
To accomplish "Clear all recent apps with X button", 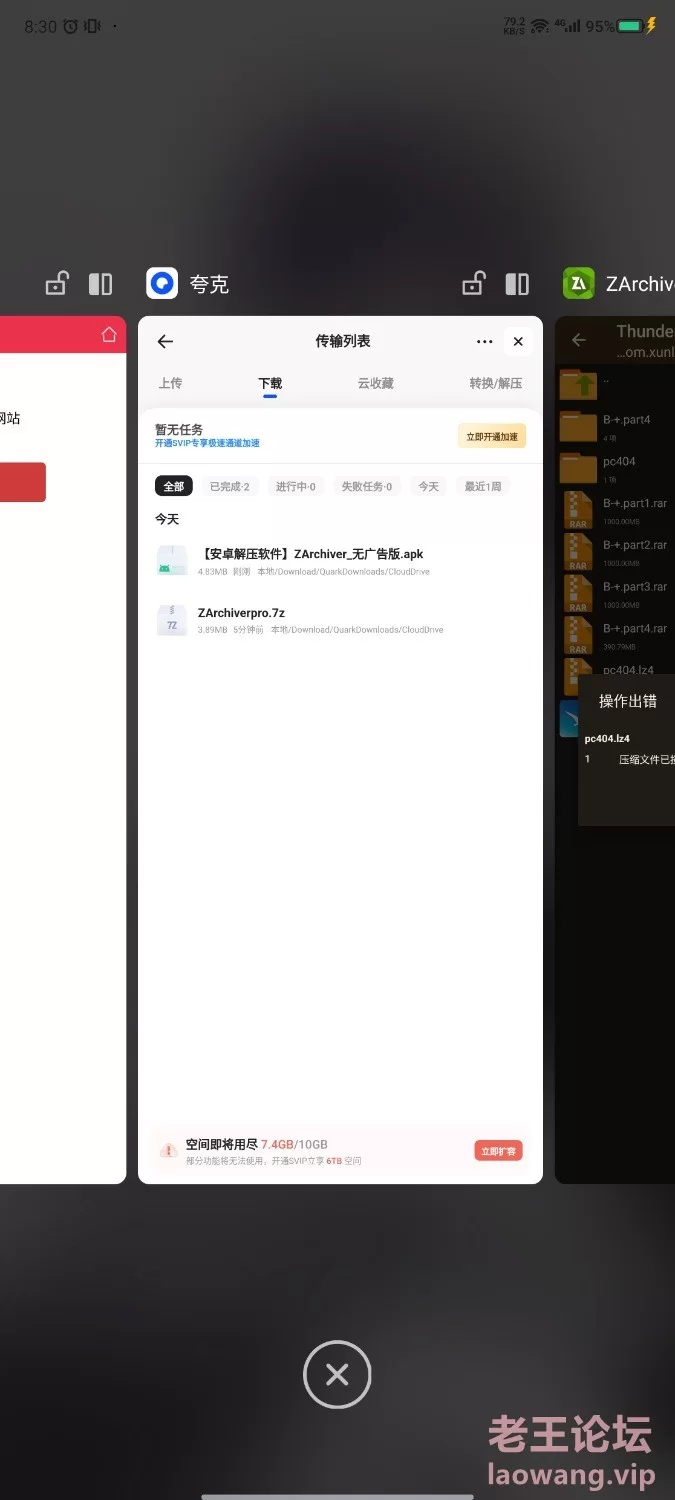I will pos(337,1375).
